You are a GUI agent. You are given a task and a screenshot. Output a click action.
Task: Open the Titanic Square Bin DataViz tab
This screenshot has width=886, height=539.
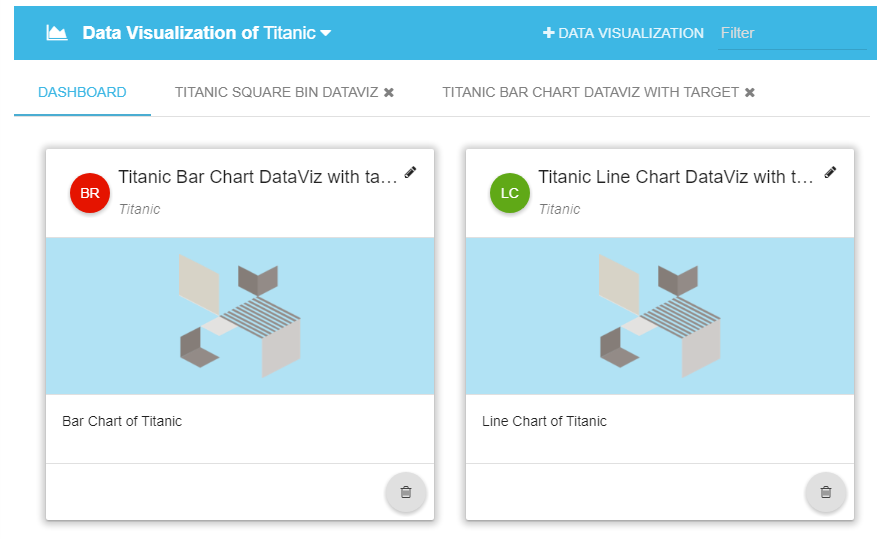click(x=276, y=92)
